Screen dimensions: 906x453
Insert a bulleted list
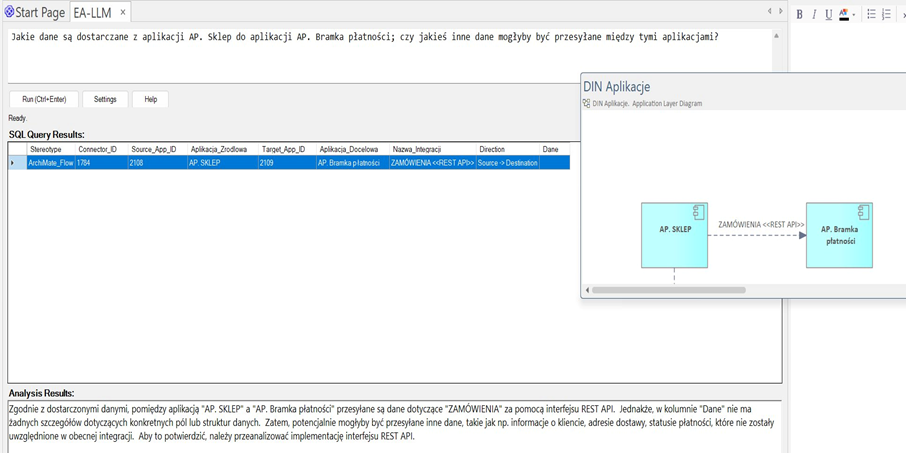pos(871,15)
